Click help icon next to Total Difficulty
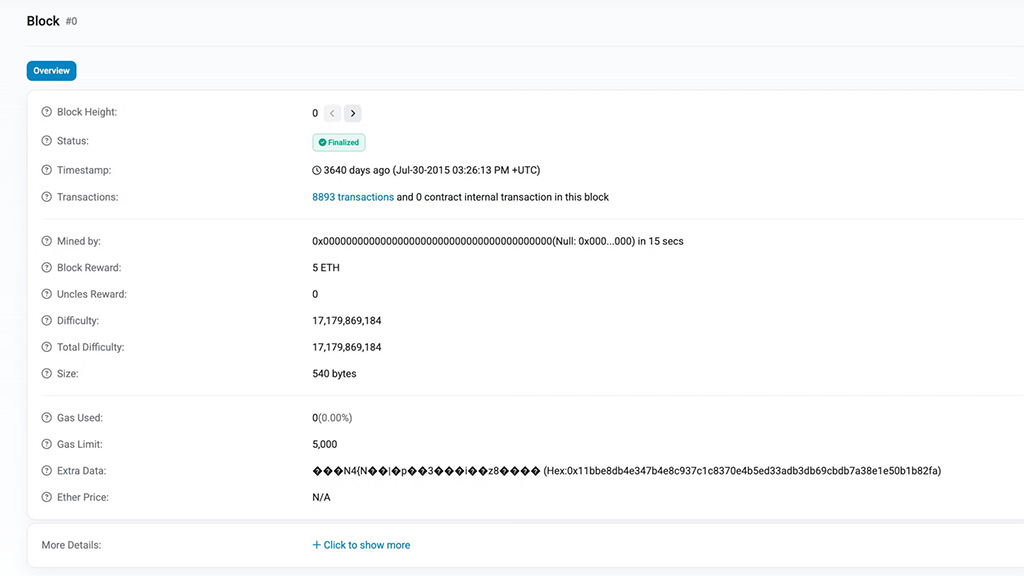This screenshot has height=576, width=1024. tap(47, 348)
